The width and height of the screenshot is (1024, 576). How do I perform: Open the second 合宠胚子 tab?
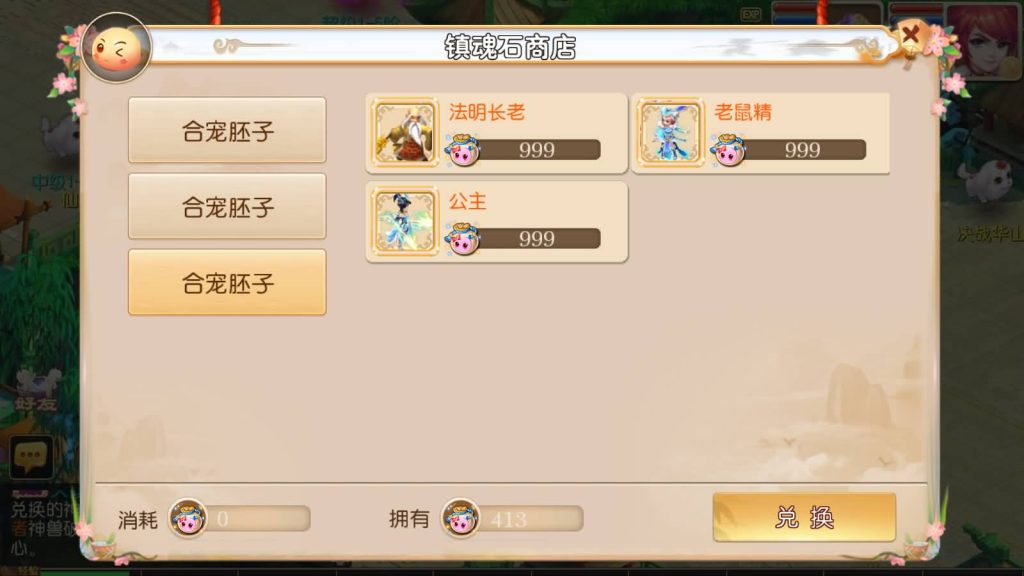(x=227, y=206)
